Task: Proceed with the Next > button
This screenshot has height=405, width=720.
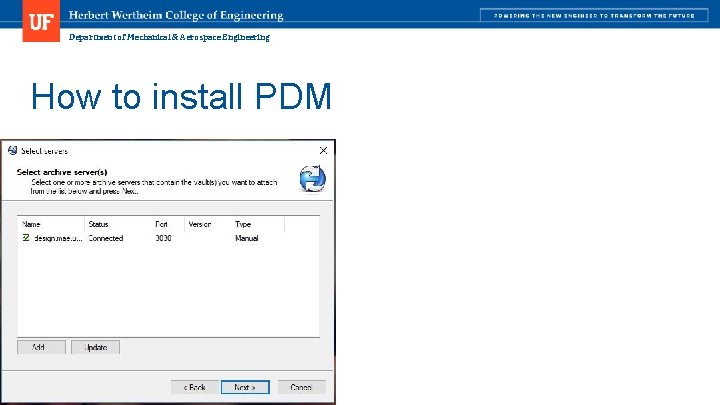Action: [x=245, y=387]
